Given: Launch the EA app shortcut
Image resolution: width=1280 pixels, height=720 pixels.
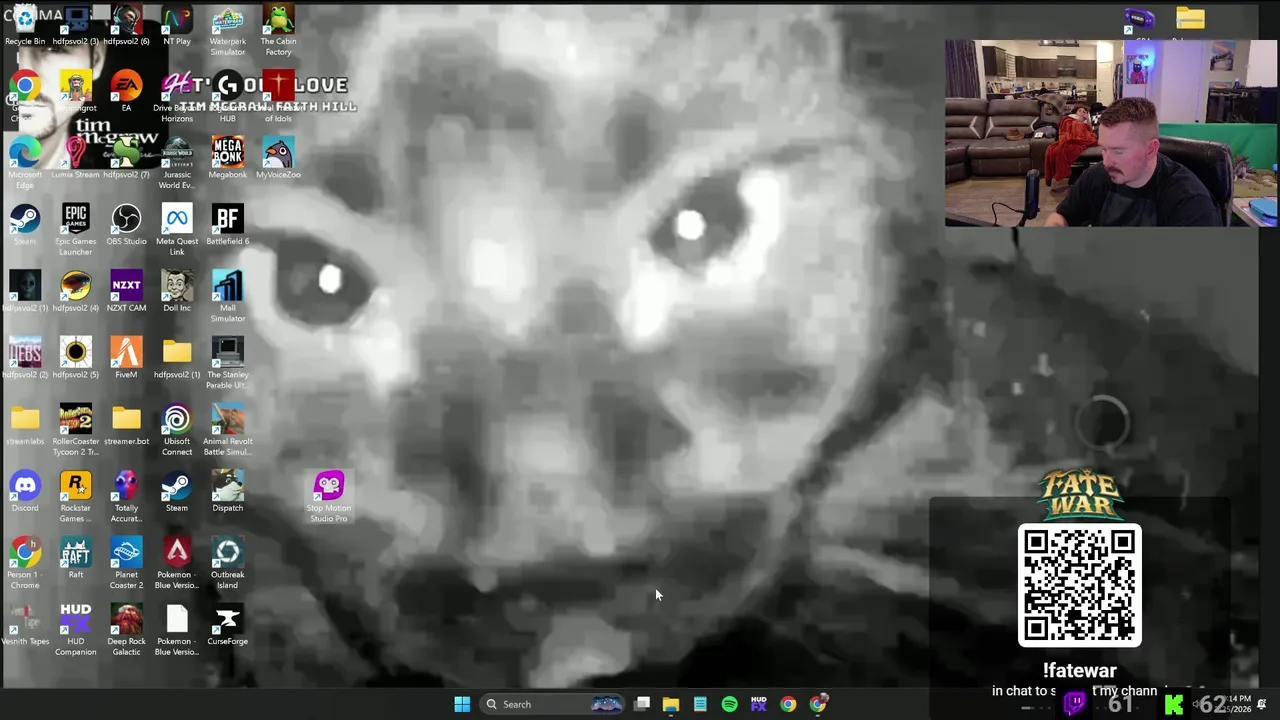Looking at the screenshot, I should point(126,93).
